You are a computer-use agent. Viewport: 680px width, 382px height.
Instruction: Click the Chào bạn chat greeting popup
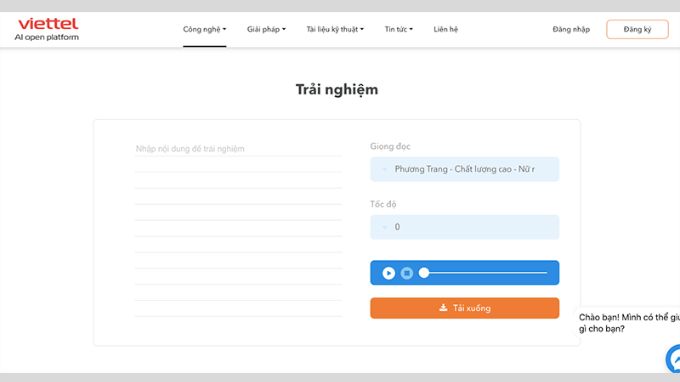coord(629,323)
